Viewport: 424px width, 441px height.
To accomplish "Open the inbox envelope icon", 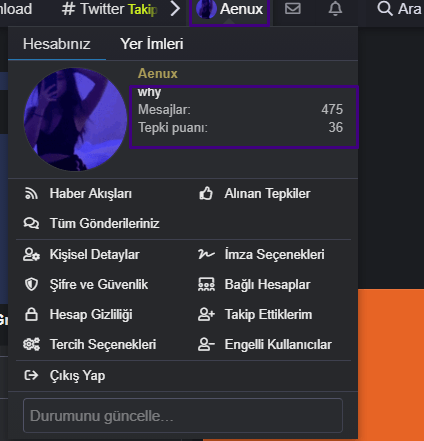I will pos(293,9).
